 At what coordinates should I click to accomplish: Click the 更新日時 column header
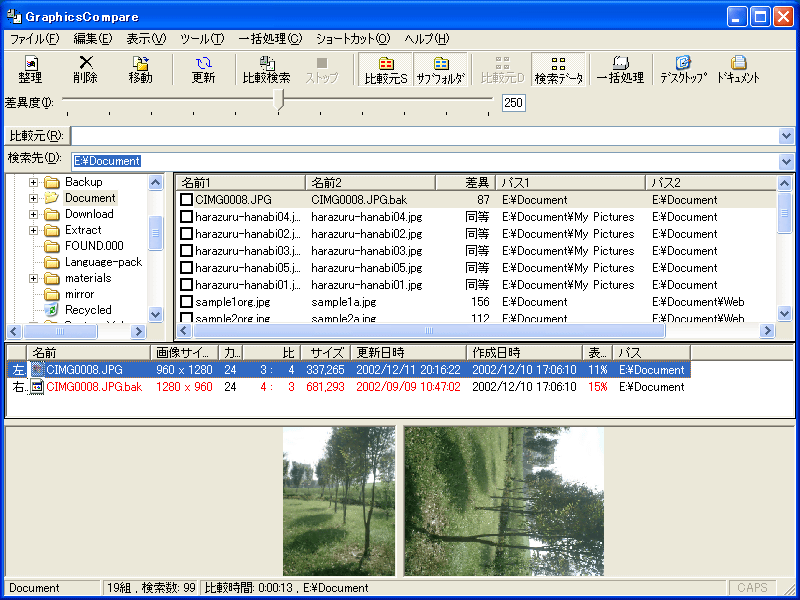pos(408,352)
